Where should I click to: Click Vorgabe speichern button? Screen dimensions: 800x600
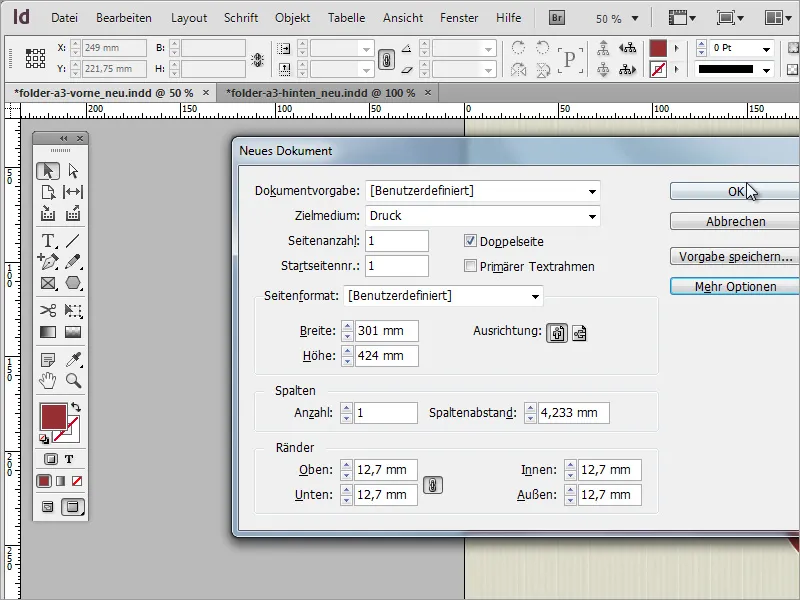point(735,257)
